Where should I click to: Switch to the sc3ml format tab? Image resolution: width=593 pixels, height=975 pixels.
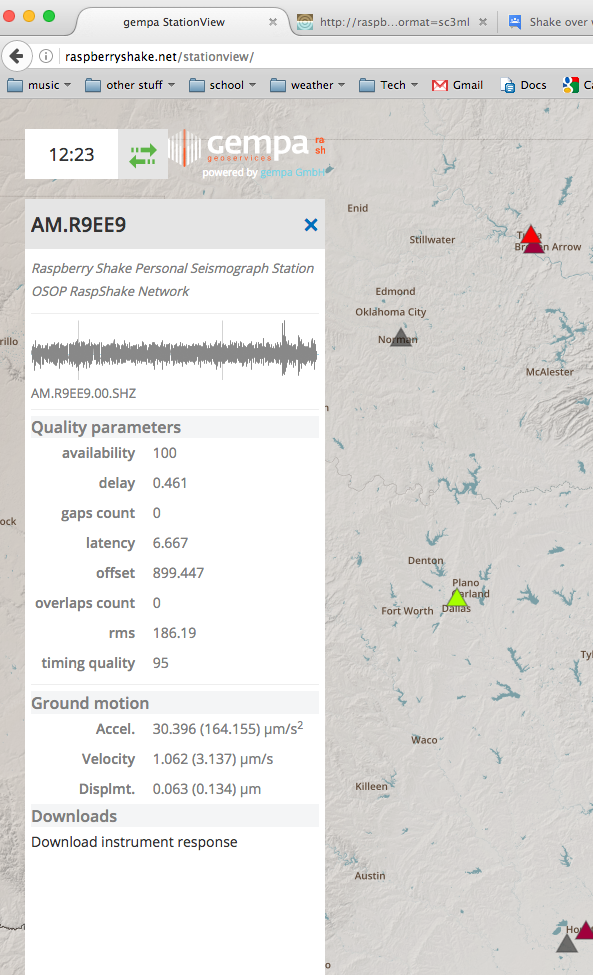click(x=393, y=22)
